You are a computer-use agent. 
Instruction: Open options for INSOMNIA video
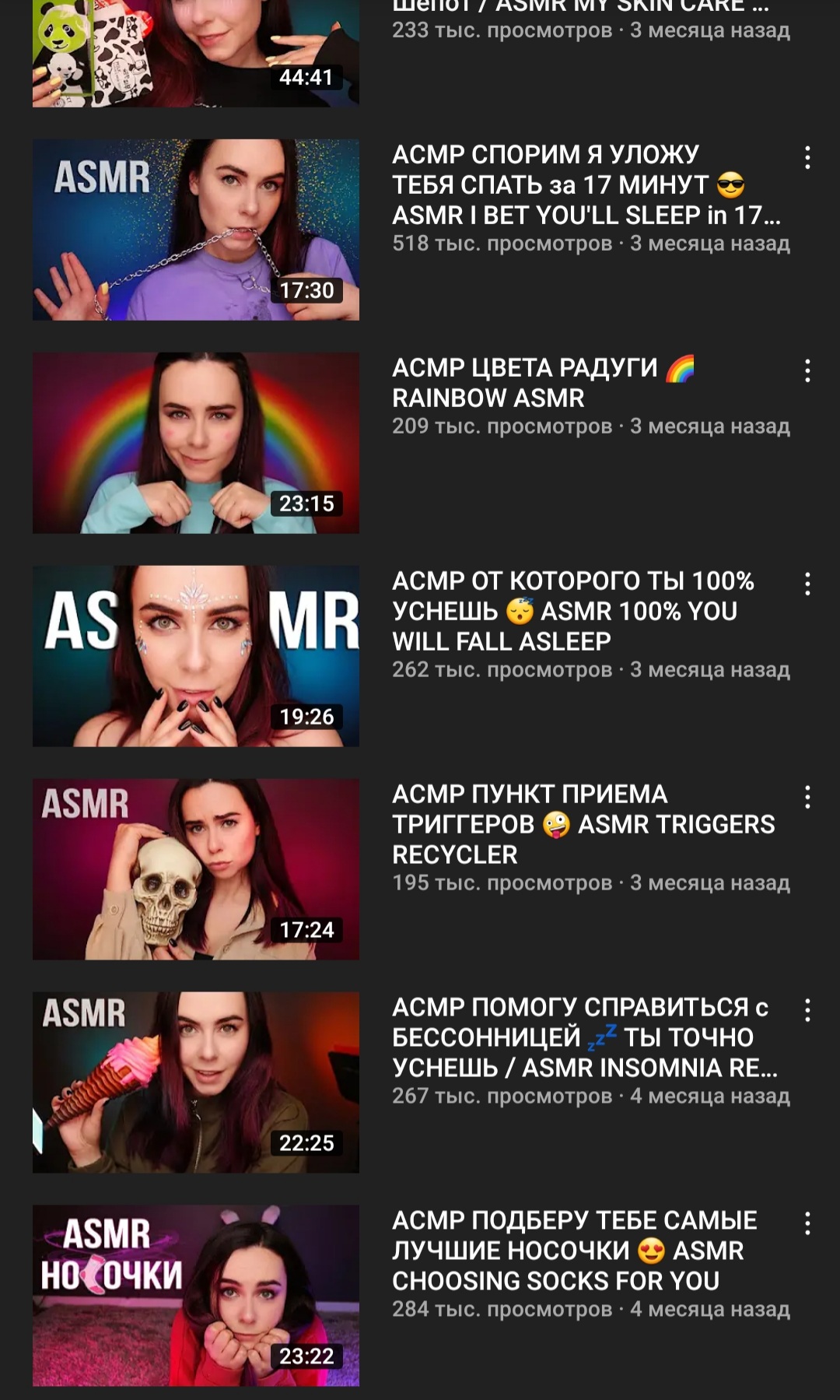[807, 1011]
